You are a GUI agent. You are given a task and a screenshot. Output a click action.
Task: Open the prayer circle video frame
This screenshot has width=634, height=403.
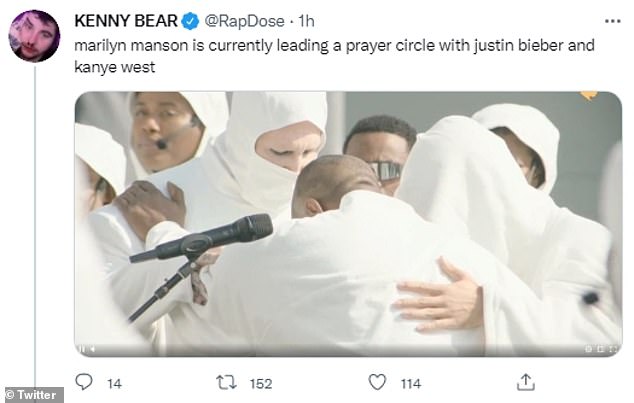click(x=348, y=220)
